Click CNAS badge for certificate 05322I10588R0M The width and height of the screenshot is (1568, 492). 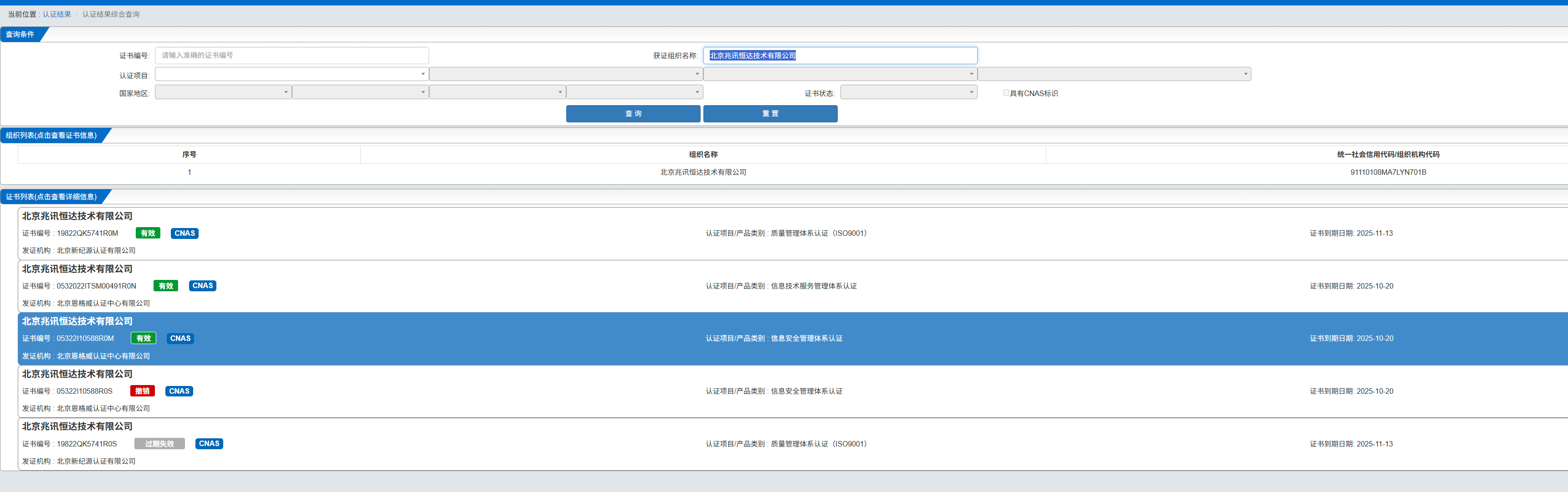click(180, 338)
